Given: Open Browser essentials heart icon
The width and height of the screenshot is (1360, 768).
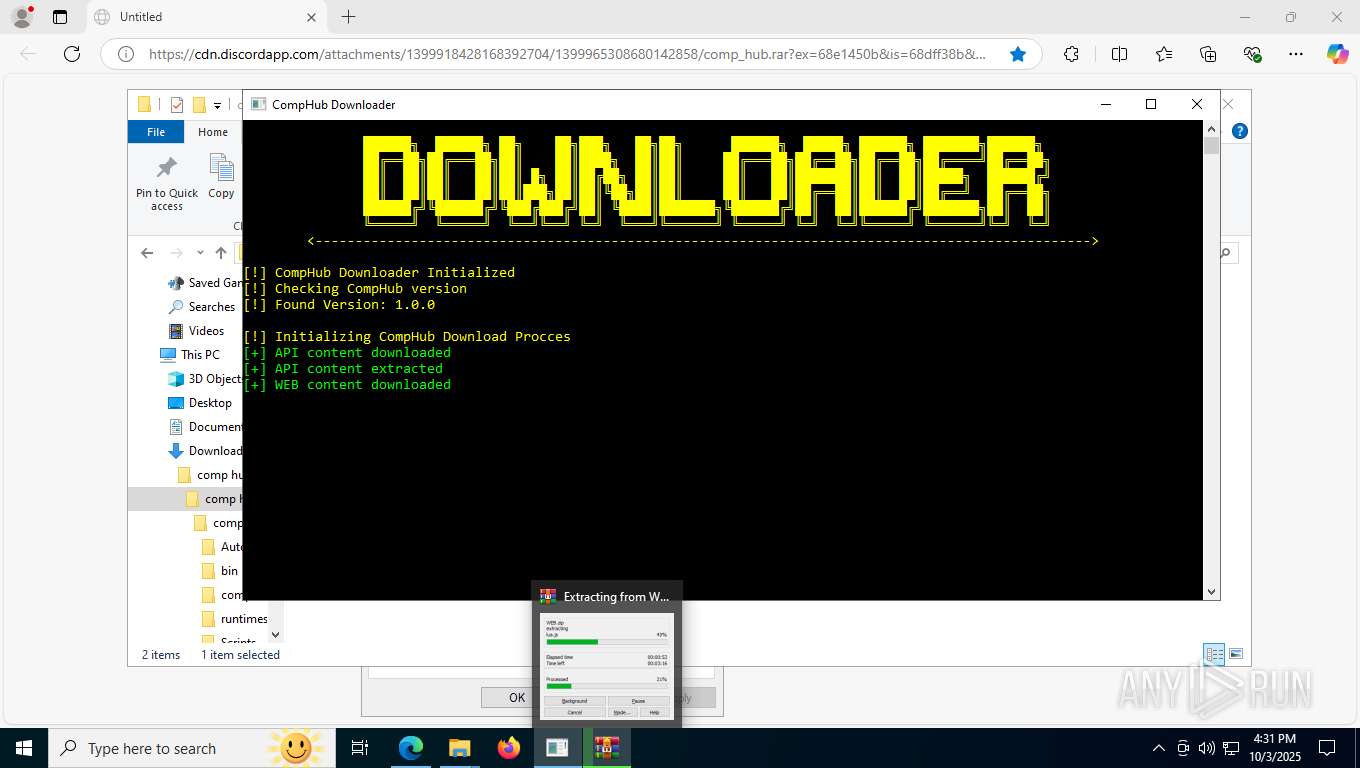Looking at the screenshot, I should 1252,54.
